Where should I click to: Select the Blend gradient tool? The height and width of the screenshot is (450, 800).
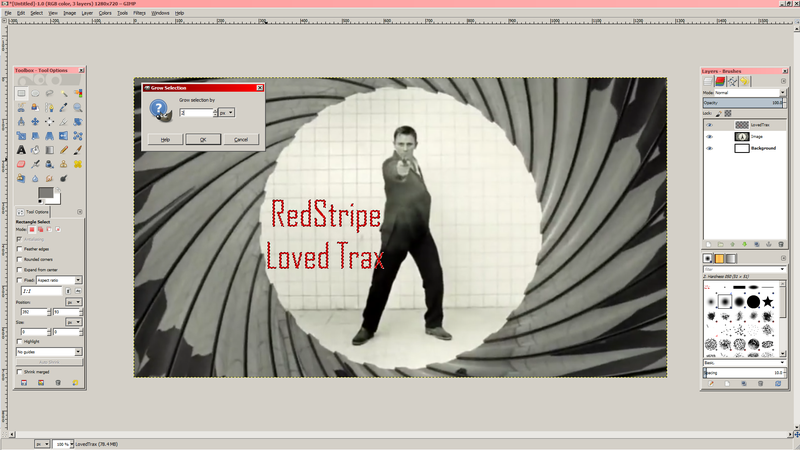tap(49, 151)
